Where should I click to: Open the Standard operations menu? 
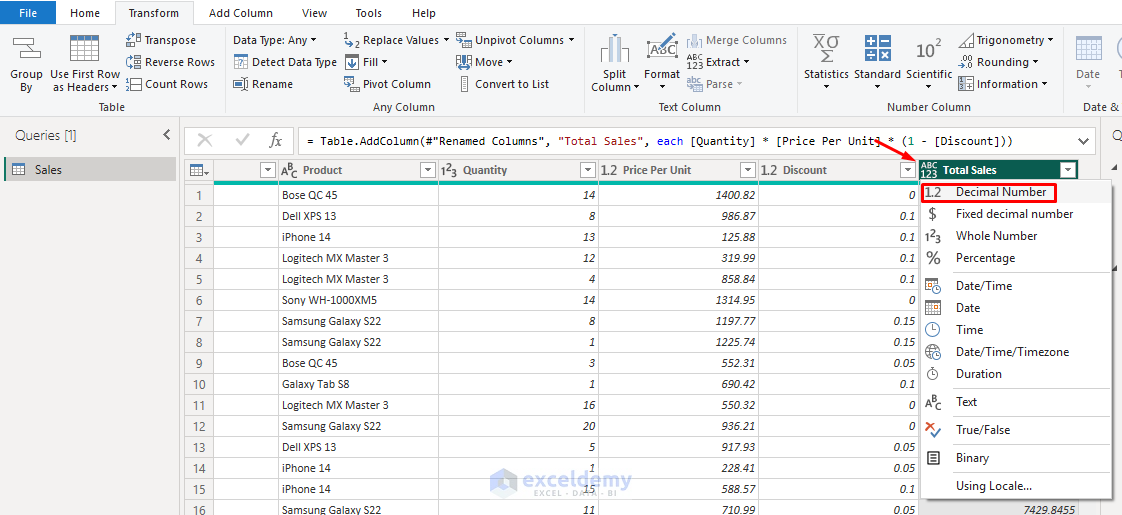(x=877, y=63)
